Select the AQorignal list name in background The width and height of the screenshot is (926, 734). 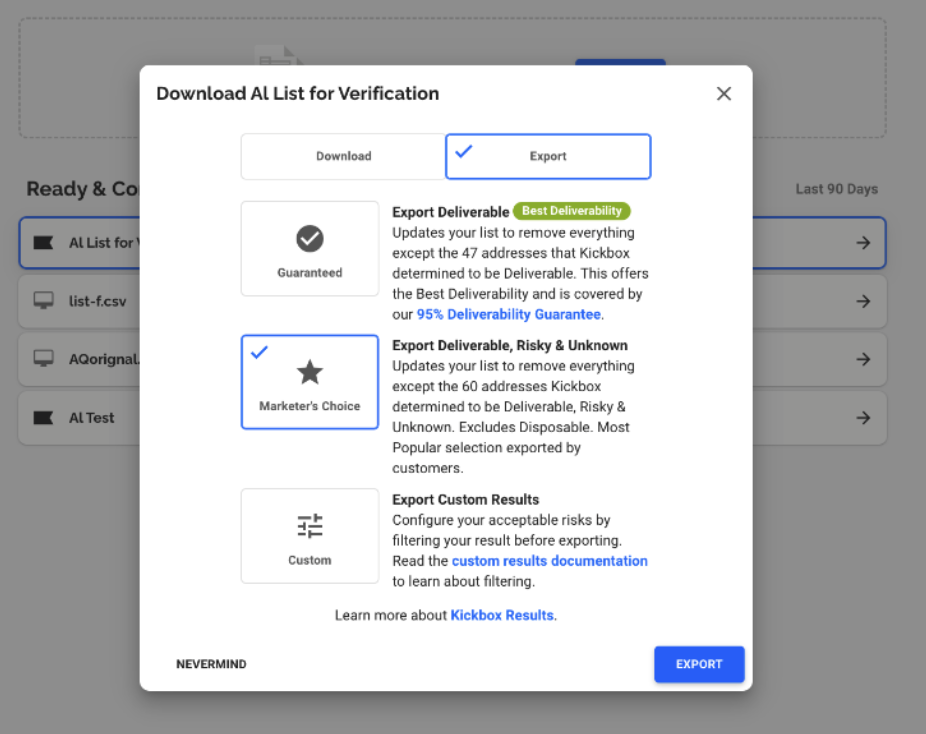pos(104,359)
